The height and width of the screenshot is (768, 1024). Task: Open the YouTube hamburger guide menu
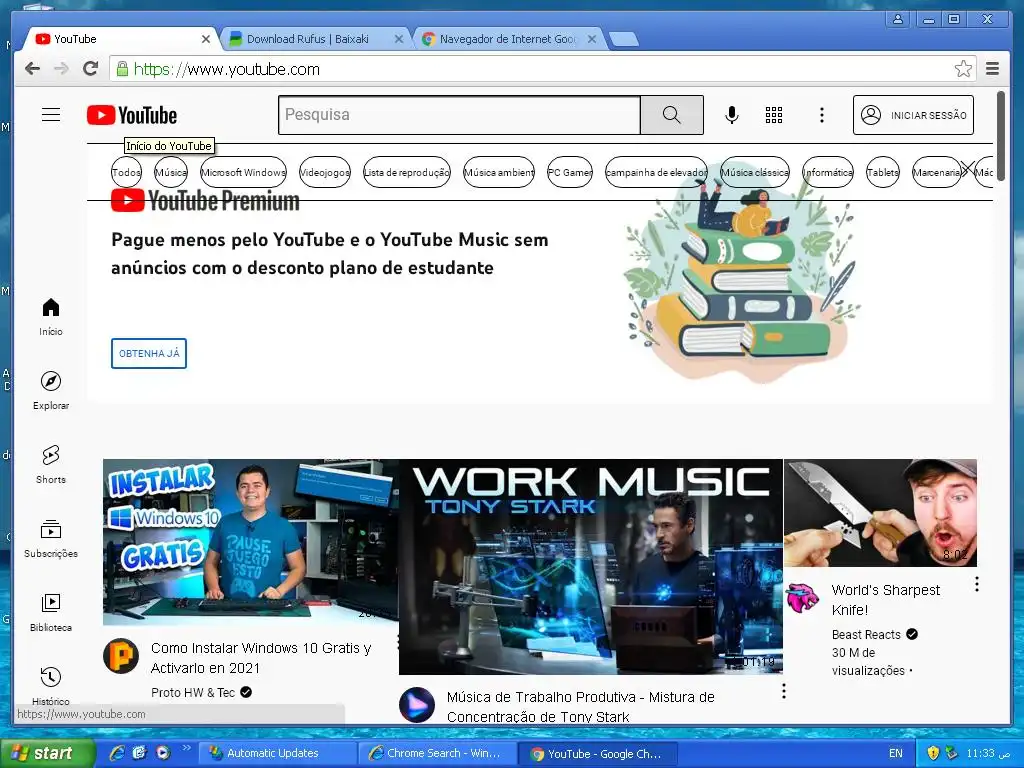[51, 115]
